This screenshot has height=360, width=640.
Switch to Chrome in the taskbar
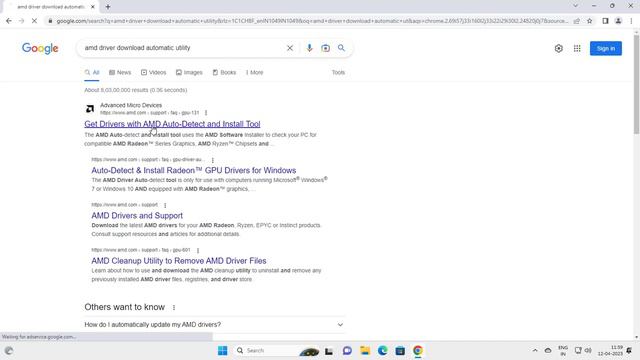[x=418, y=351]
